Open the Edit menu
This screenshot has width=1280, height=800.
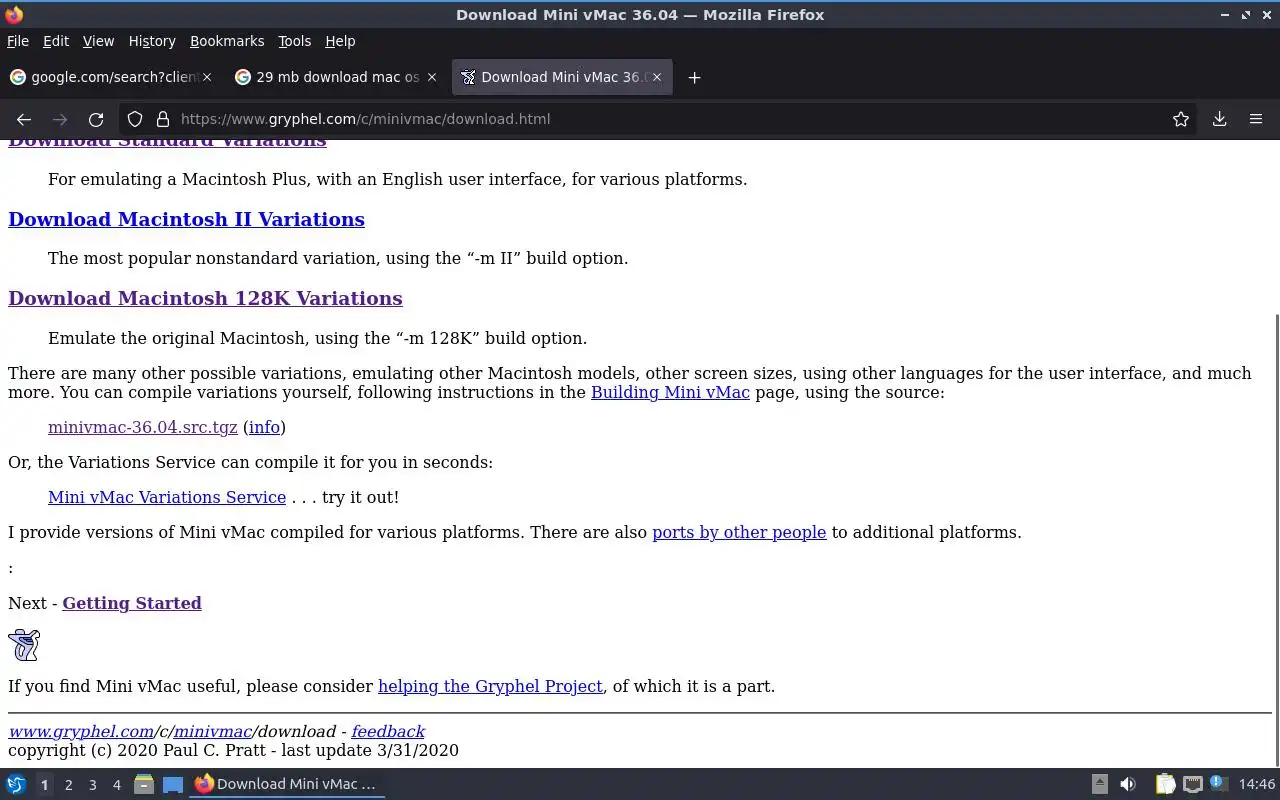pos(56,41)
